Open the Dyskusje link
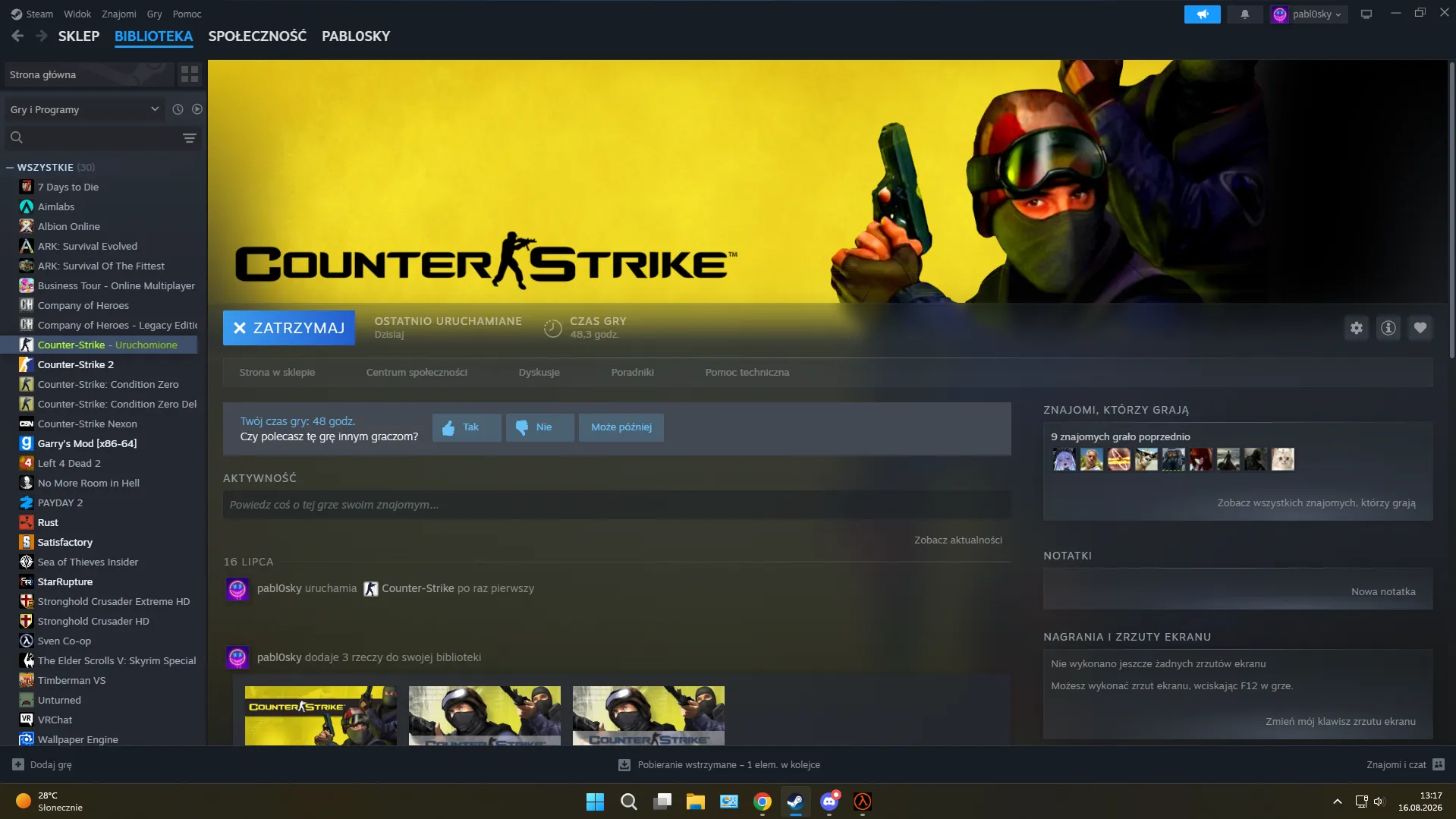This screenshot has width=1456, height=819. [x=539, y=373]
